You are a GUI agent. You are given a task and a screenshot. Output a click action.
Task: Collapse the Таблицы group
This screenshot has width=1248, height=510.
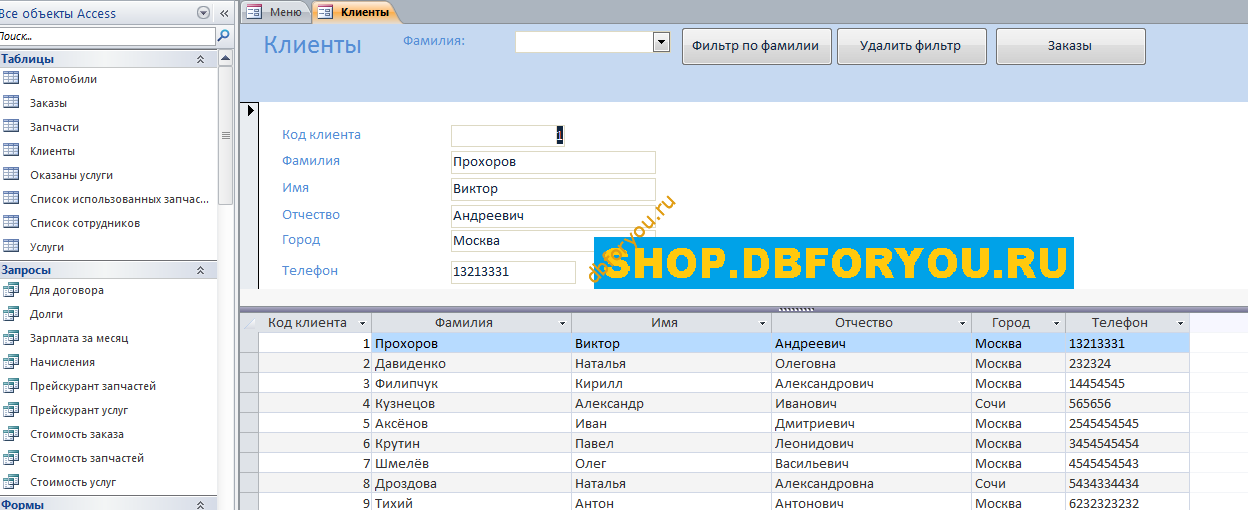[200, 59]
